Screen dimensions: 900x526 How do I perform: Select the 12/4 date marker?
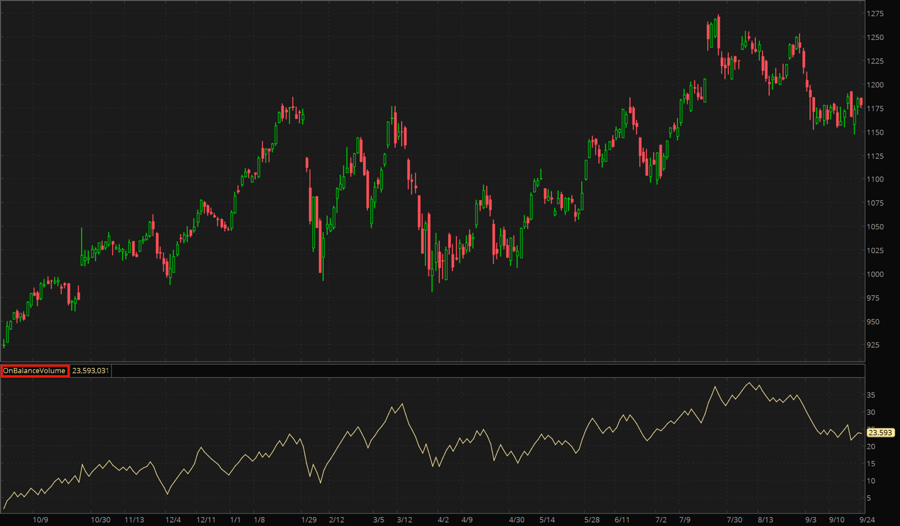pyautogui.click(x=173, y=520)
